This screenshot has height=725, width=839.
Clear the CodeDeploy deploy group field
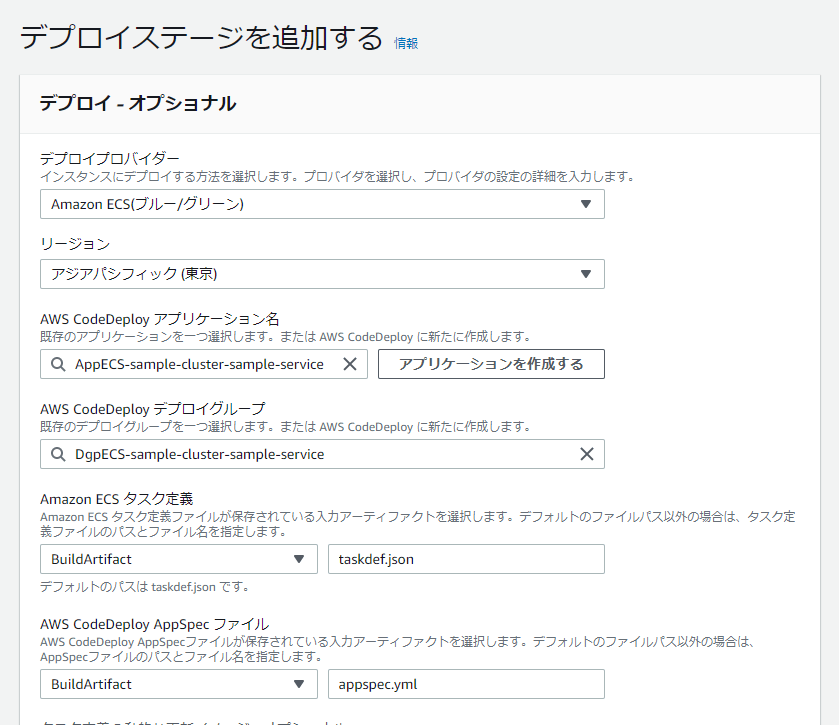point(587,454)
